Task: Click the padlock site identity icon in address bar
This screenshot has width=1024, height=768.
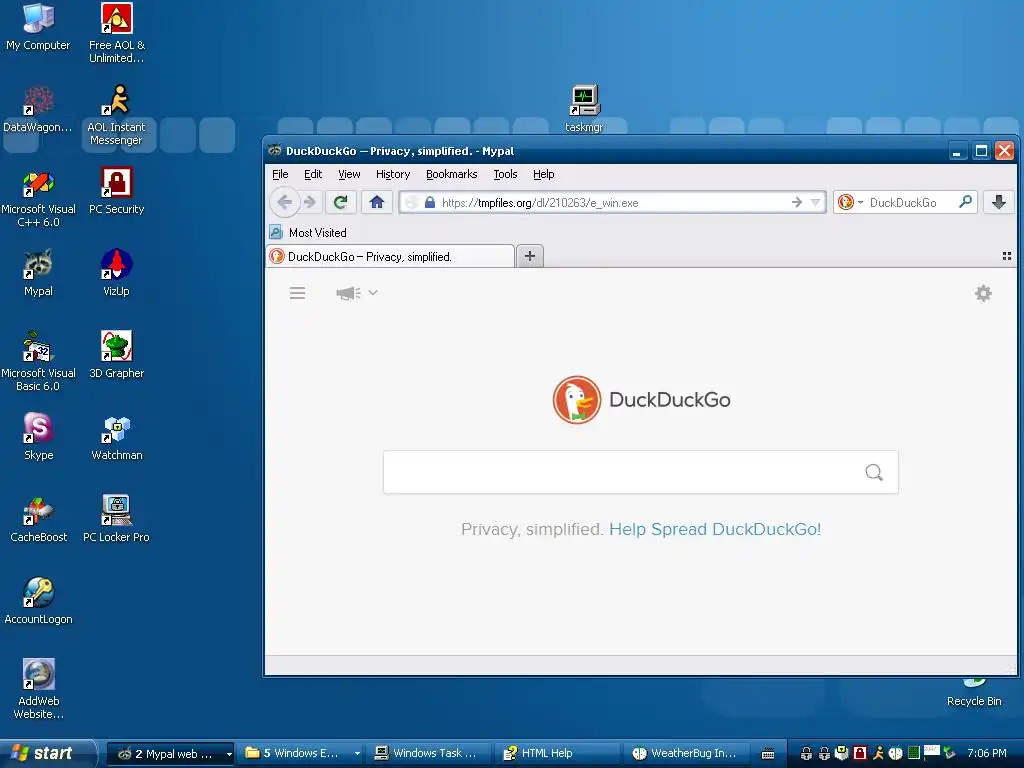Action: coord(430,202)
